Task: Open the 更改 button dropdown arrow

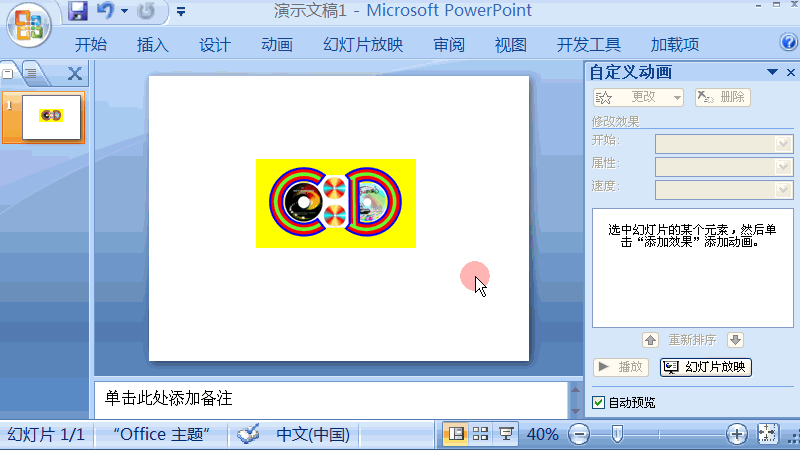Action: point(677,97)
